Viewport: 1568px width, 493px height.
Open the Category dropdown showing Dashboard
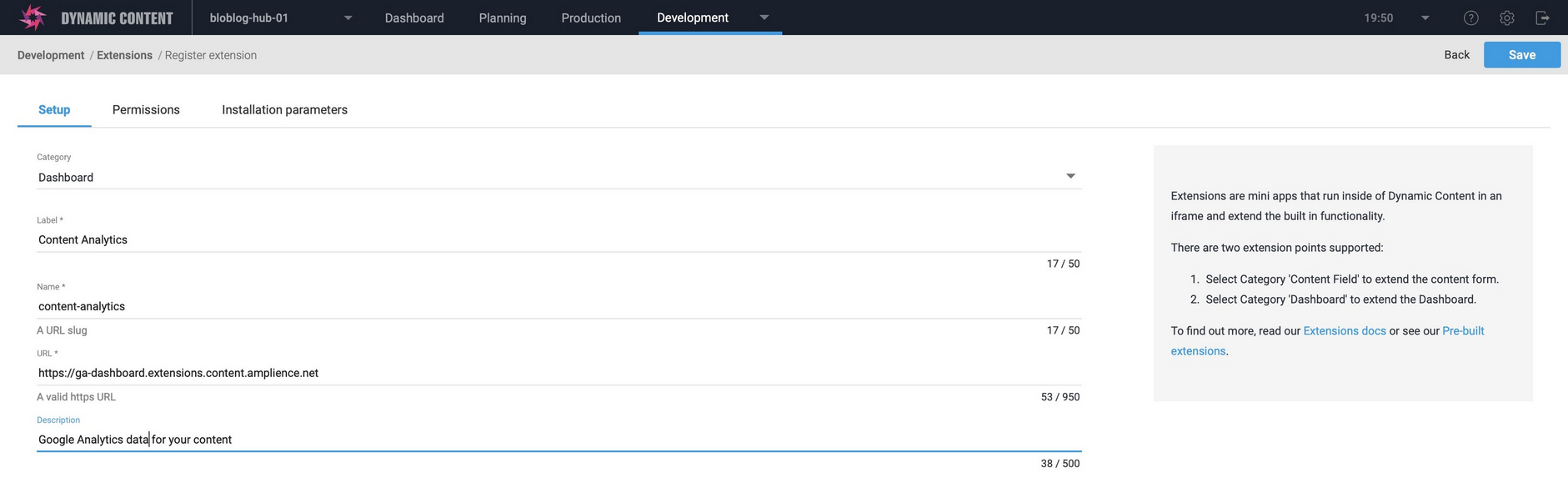coord(559,177)
